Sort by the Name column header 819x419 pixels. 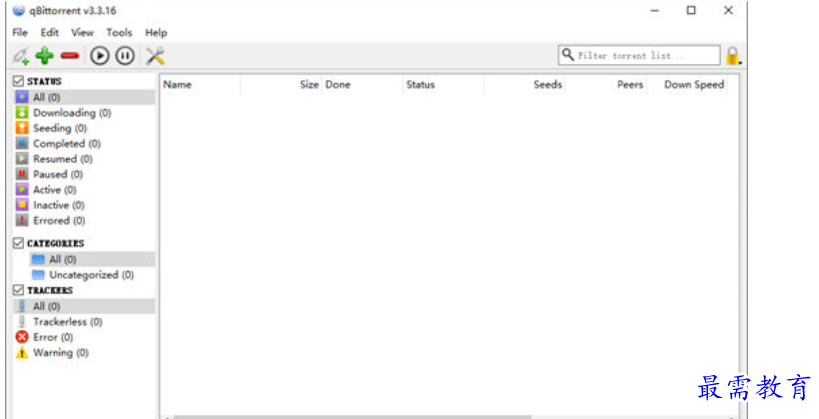click(201, 85)
